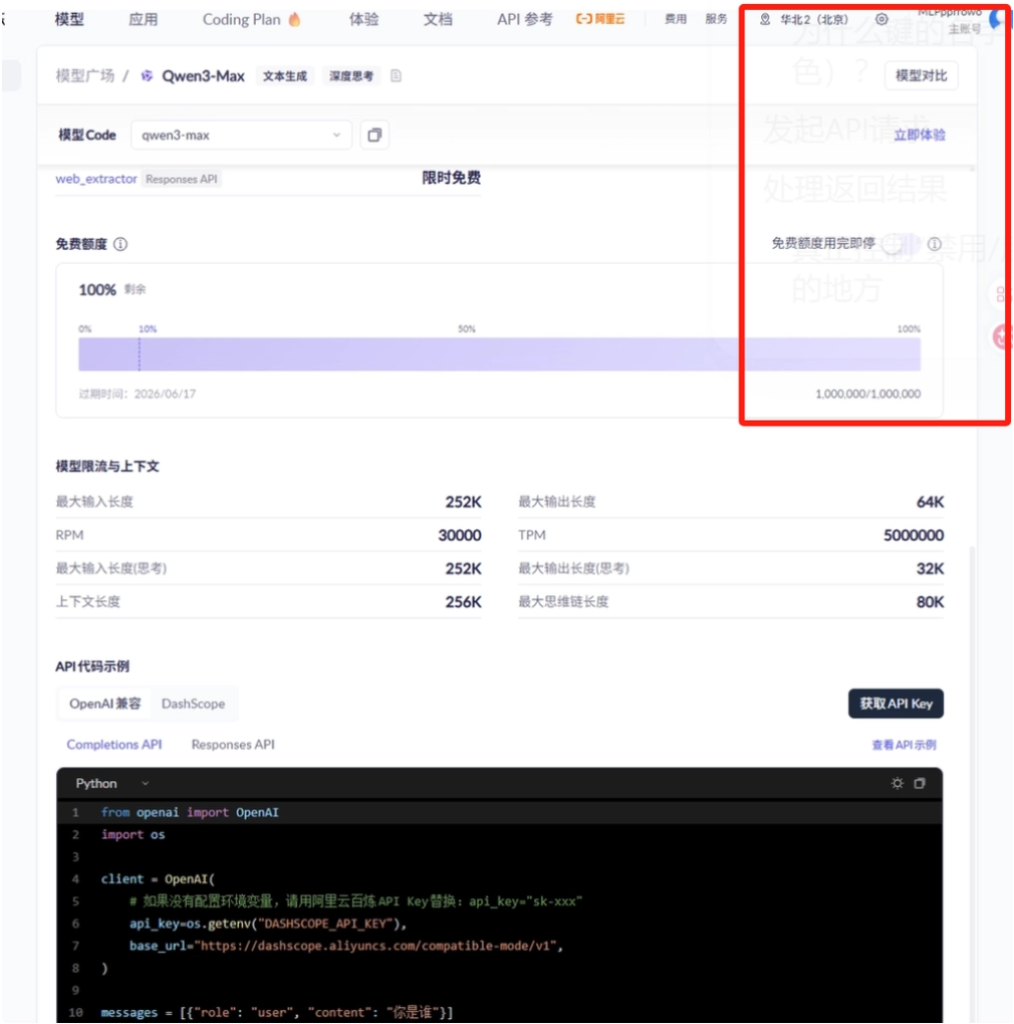1014x1024 pixels.
Task: Click the document icon beside 深度思考 tag
Action: click(x=396, y=76)
